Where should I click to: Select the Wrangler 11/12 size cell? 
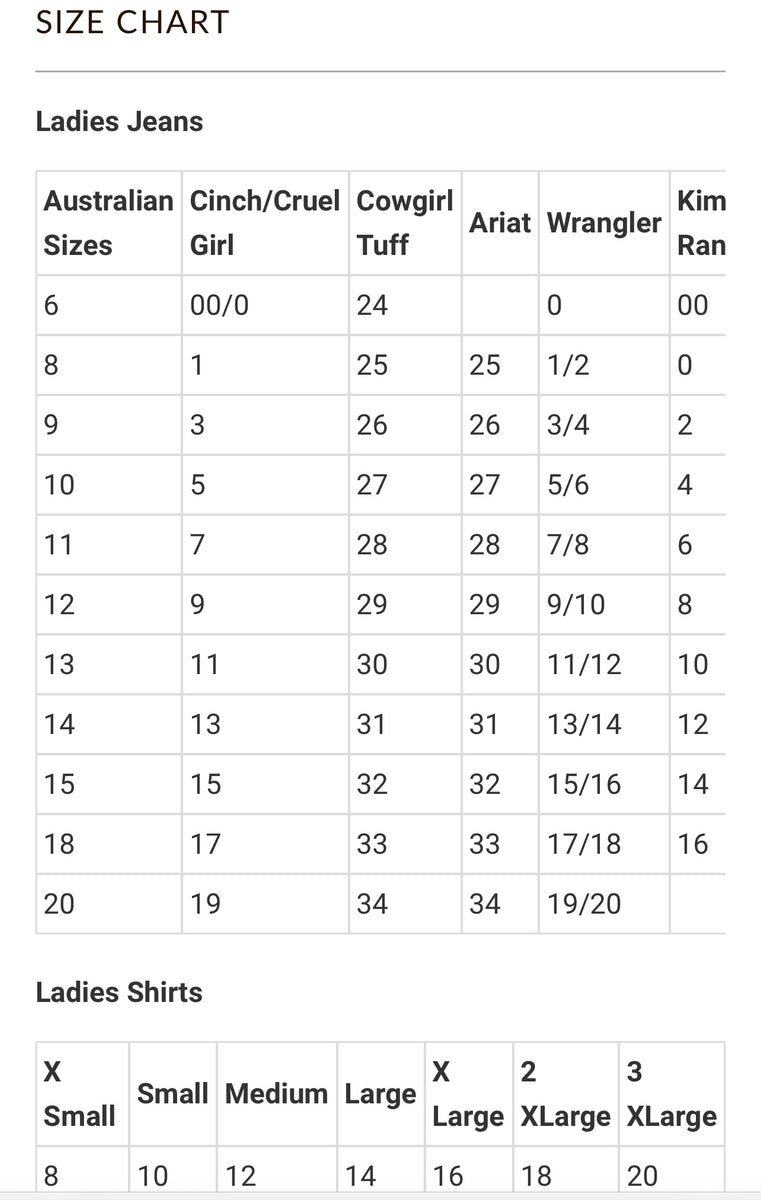tap(584, 664)
